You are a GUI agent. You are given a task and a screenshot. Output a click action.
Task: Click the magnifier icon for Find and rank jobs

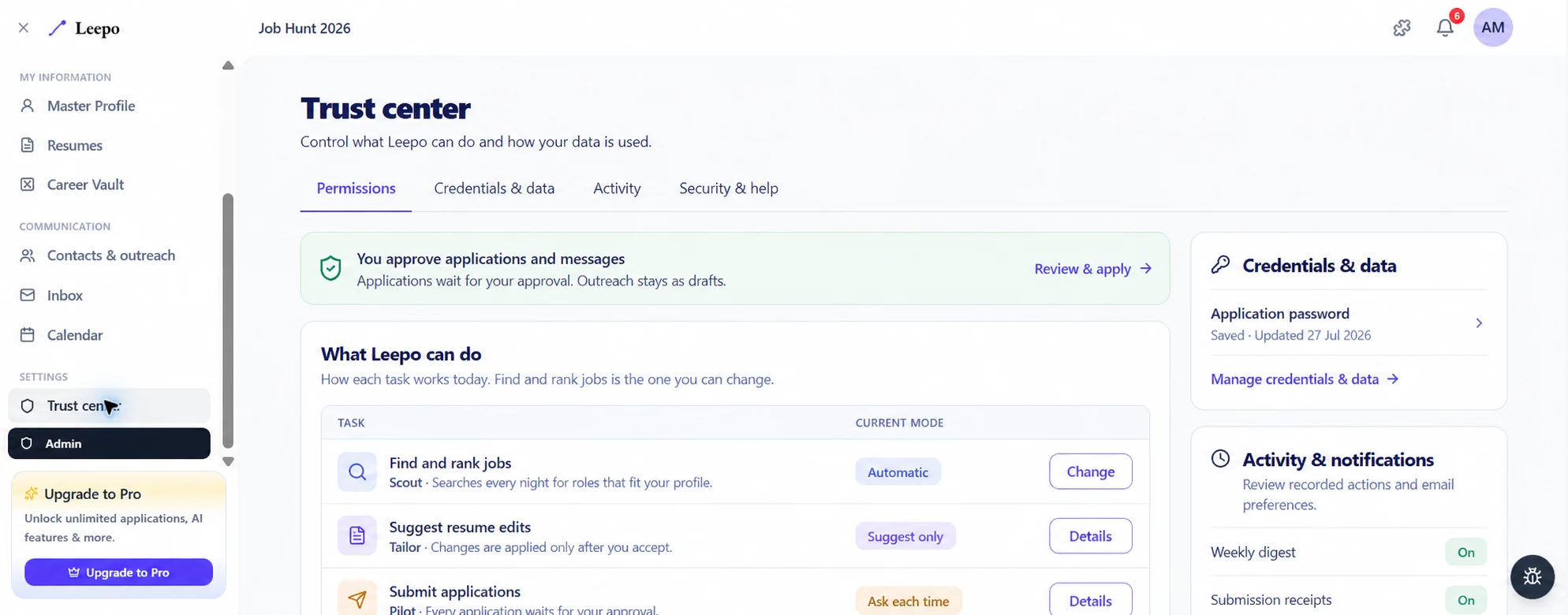357,471
